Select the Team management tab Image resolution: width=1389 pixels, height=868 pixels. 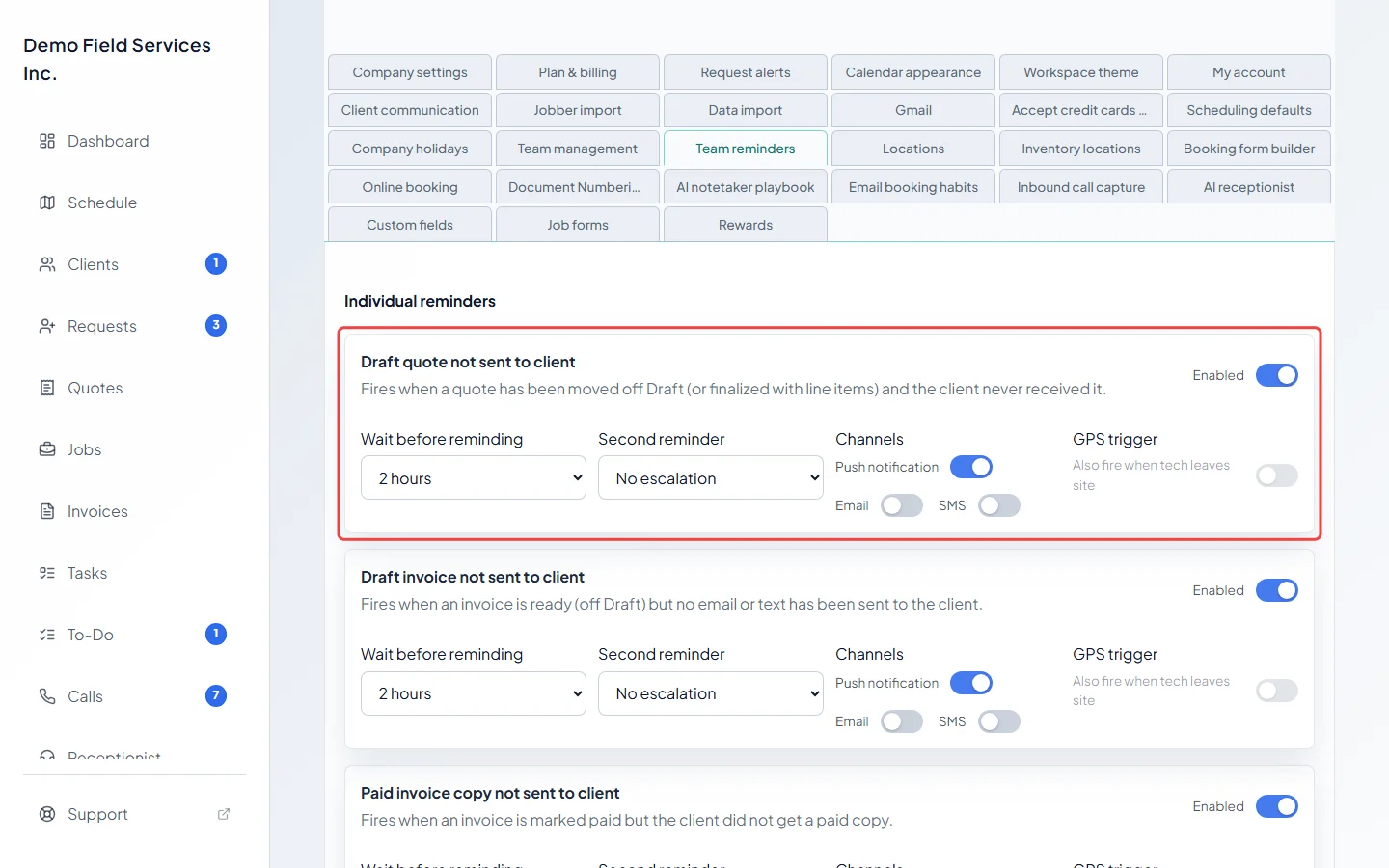tap(578, 149)
